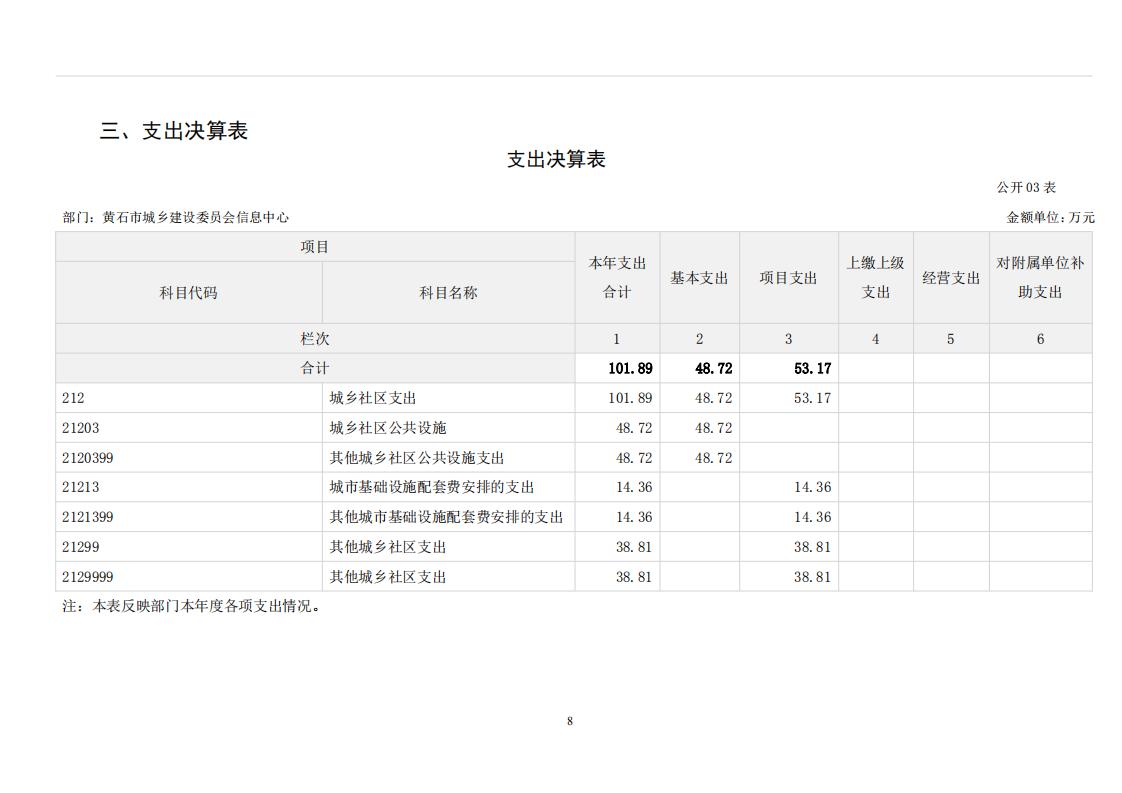Click the subject code 2120399 cell
Viewport: 1122px width, 793px height.
tap(87, 458)
